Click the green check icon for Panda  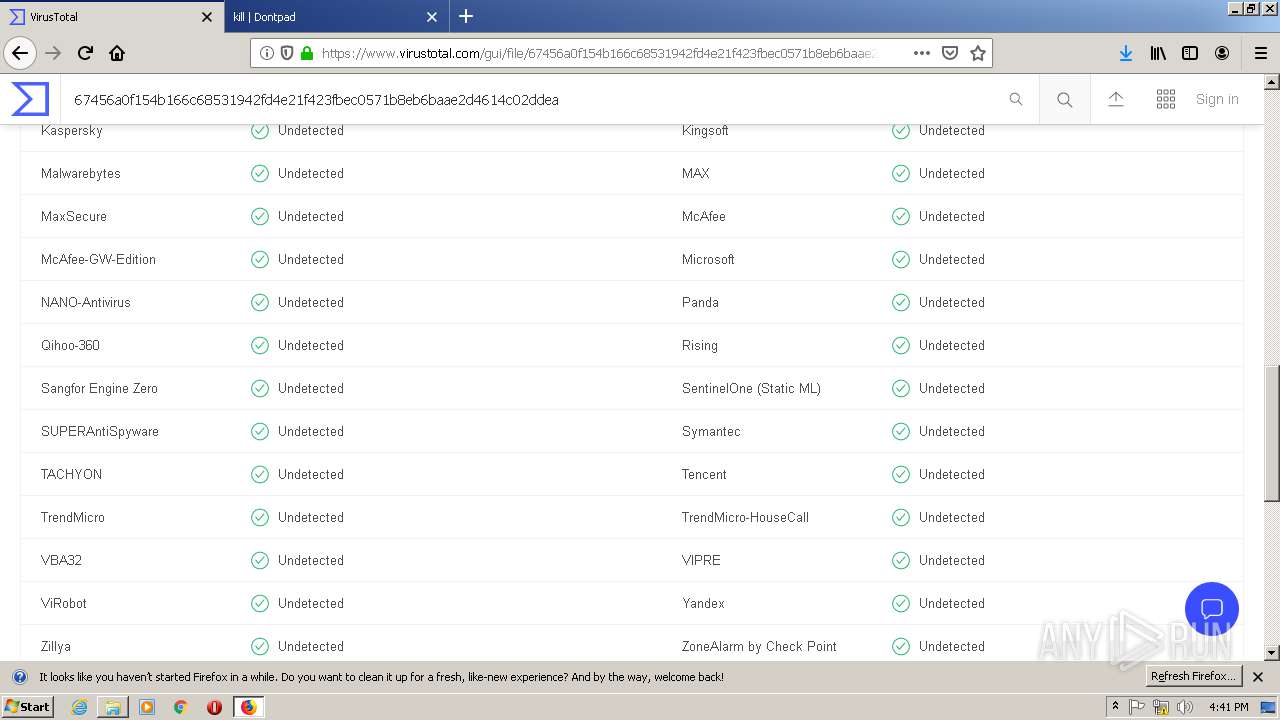click(x=901, y=303)
